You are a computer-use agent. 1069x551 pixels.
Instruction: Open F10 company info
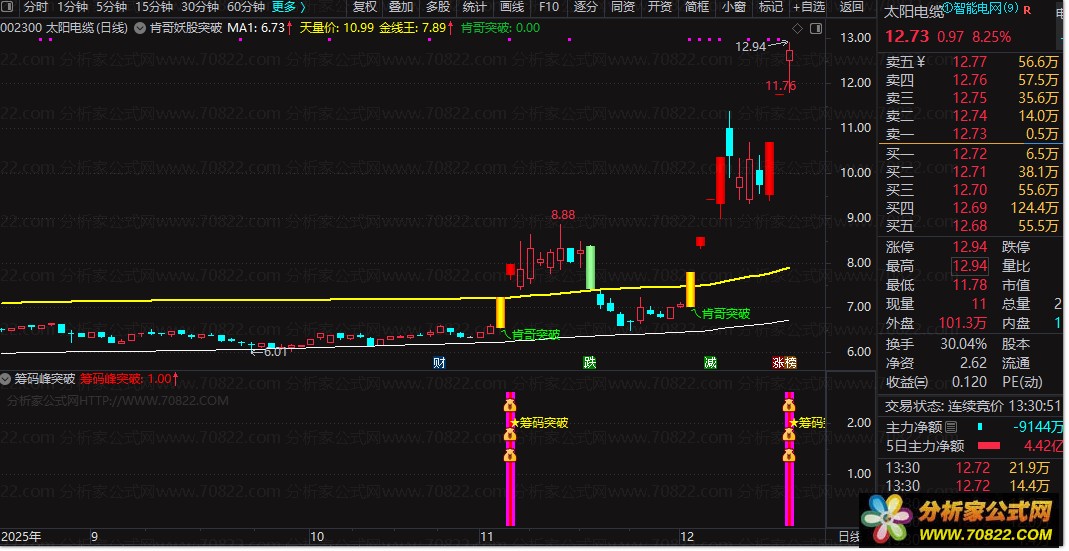coord(548,8)
